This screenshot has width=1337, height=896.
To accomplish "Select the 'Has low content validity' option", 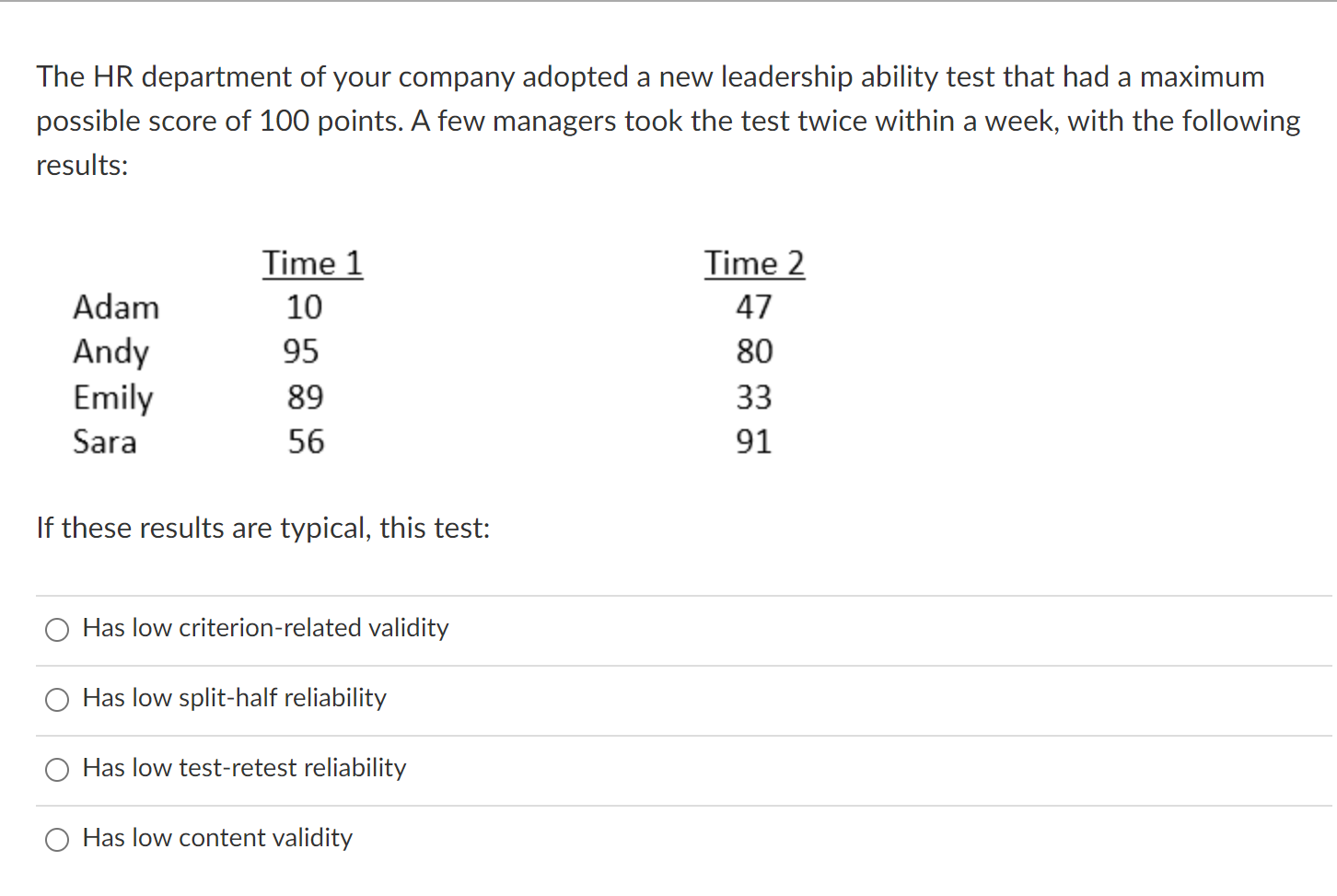I will coord(217,839).
